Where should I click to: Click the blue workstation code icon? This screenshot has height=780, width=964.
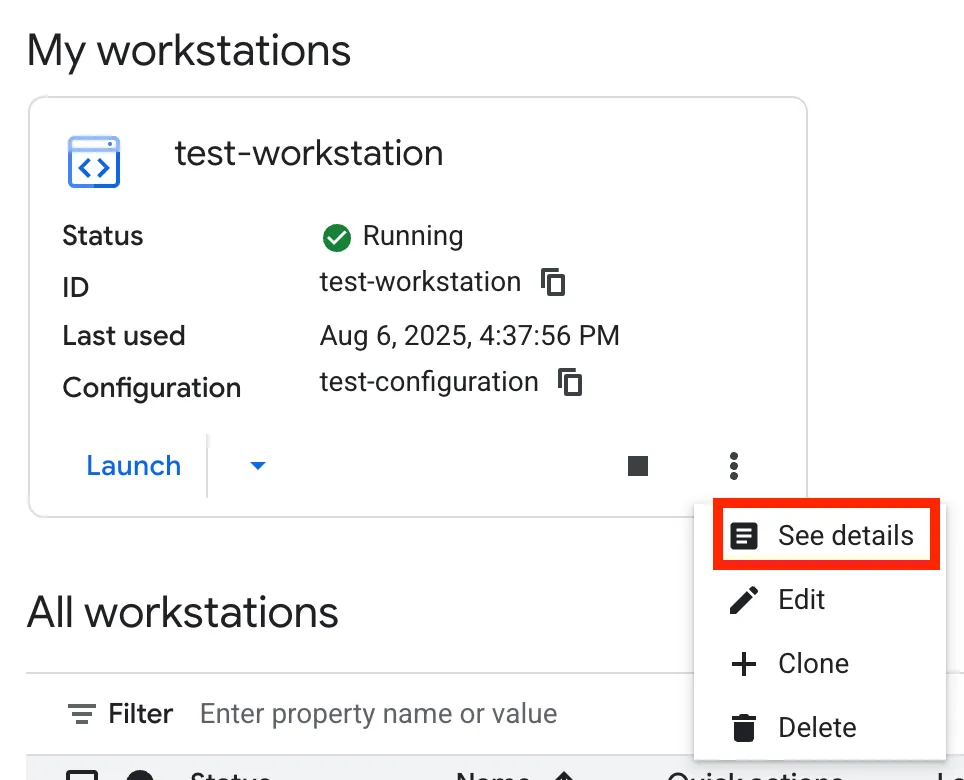(x=94, y=161)
